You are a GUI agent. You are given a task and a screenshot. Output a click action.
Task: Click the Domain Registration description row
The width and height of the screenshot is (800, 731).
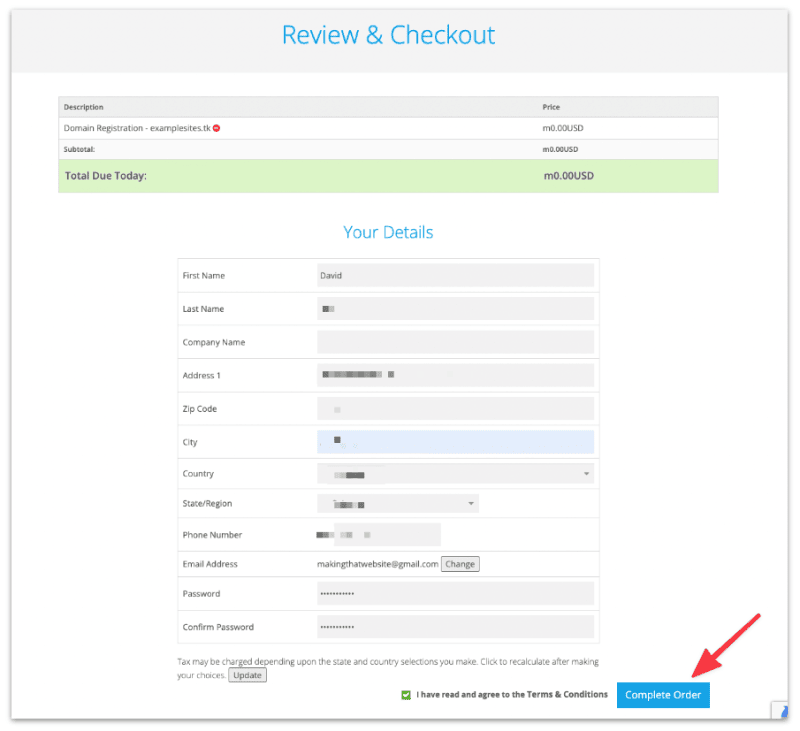point(137,128)
